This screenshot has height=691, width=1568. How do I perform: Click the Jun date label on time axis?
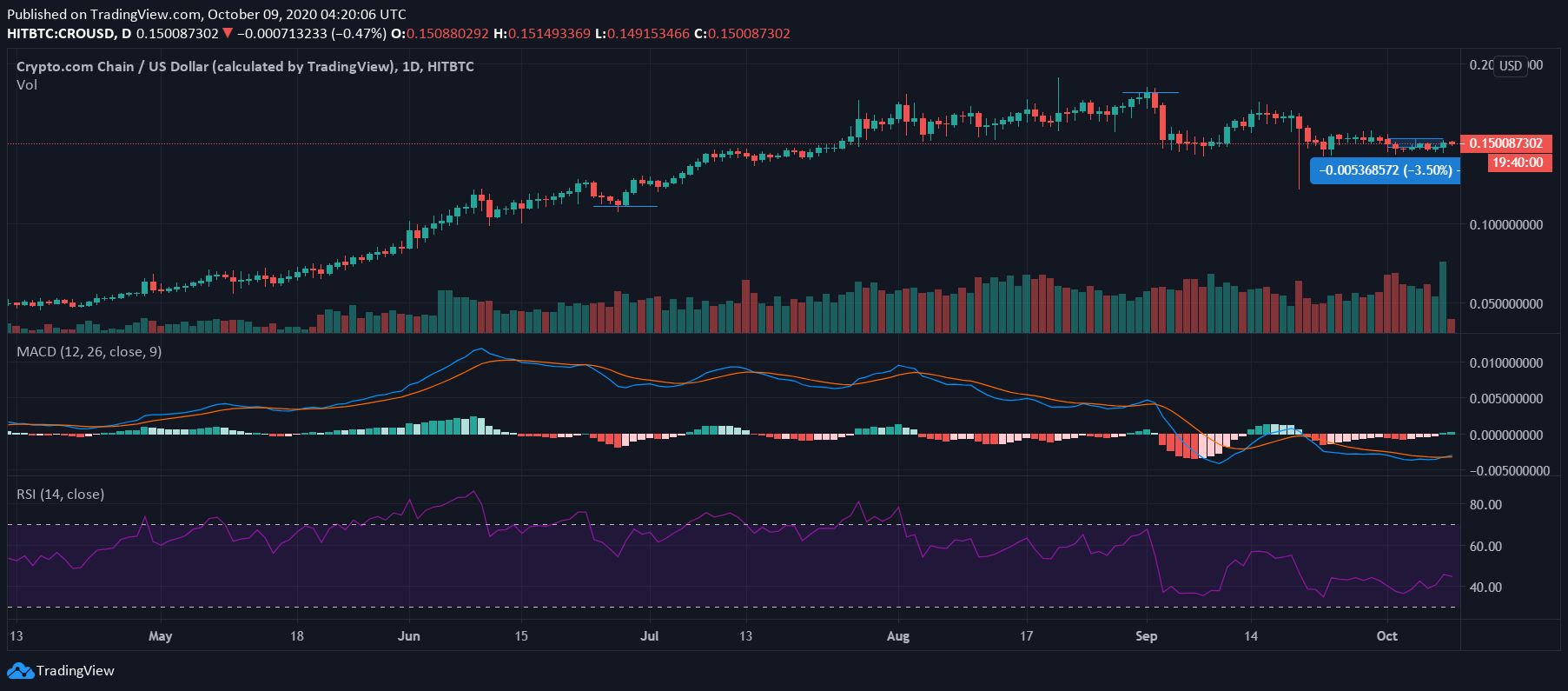(x=409, y=636)
